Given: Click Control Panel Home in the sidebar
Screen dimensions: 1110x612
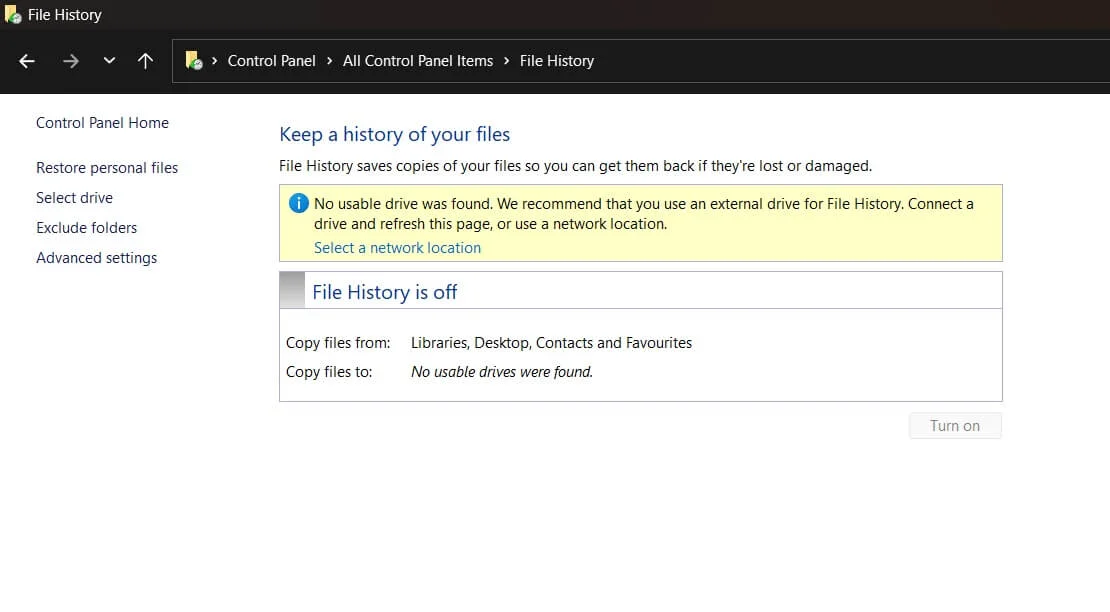Looking at the screenshot, I should [102, 122].
